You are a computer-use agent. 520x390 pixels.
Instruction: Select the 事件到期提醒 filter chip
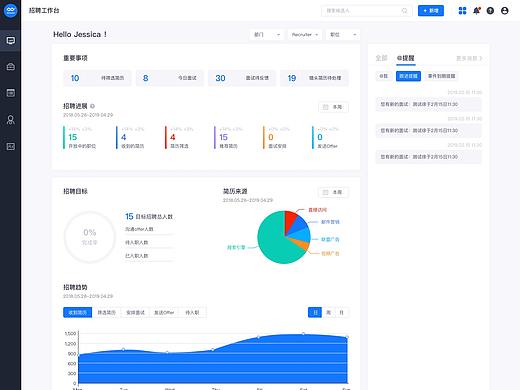tap(441, 76)
